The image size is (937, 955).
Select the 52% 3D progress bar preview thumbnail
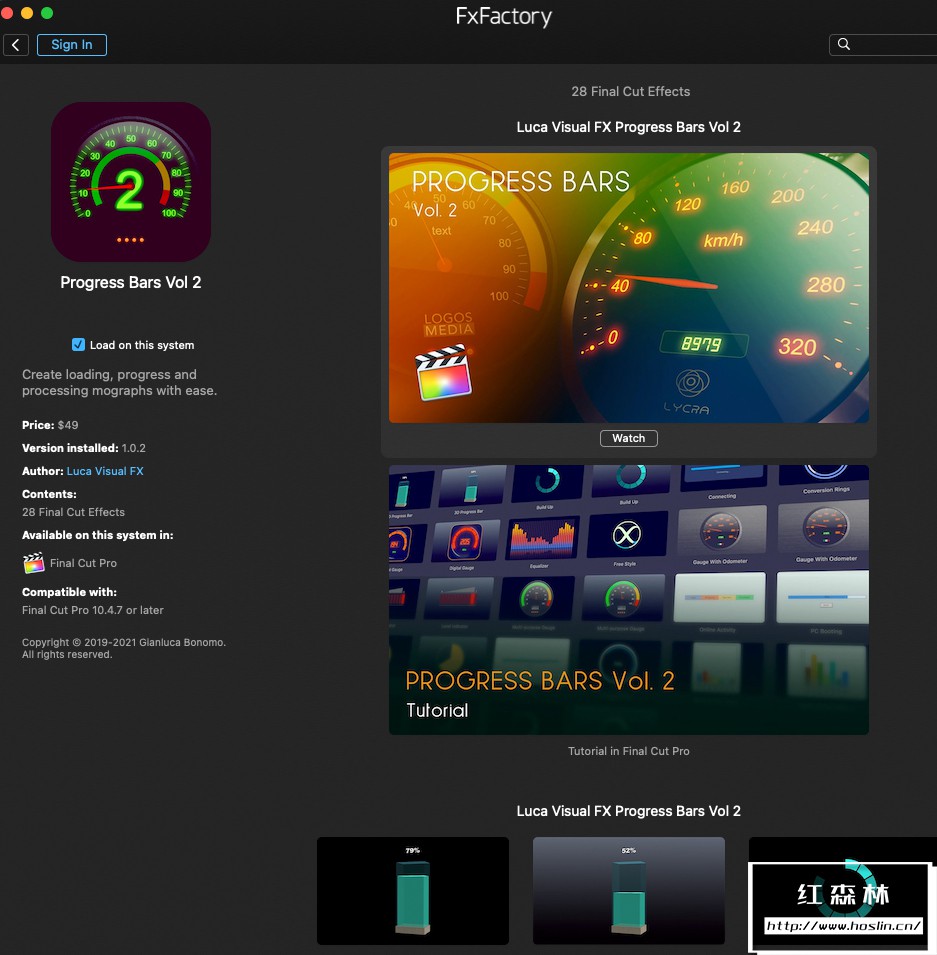[x=629, y=890]
